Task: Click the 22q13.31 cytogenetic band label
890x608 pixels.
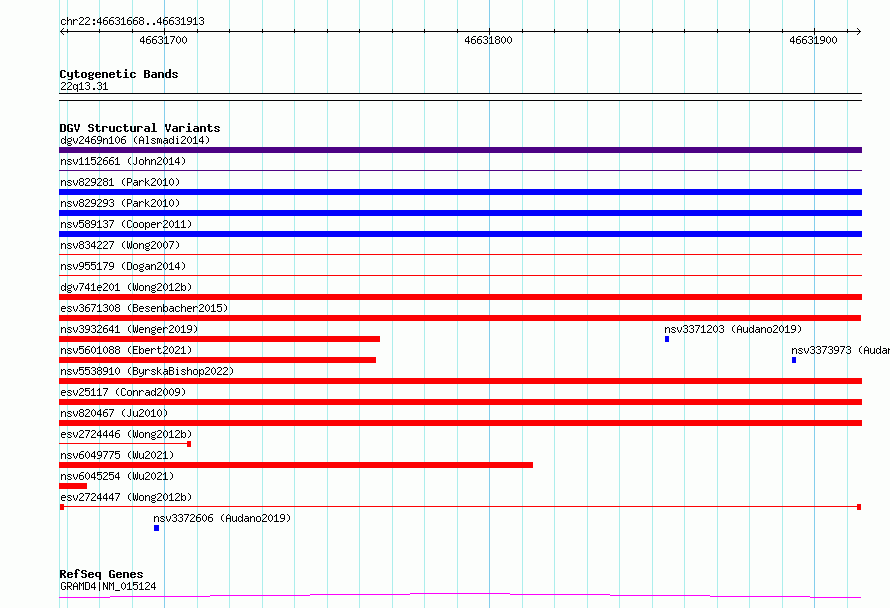Action: pyautogui.click(x=84, y=86)
